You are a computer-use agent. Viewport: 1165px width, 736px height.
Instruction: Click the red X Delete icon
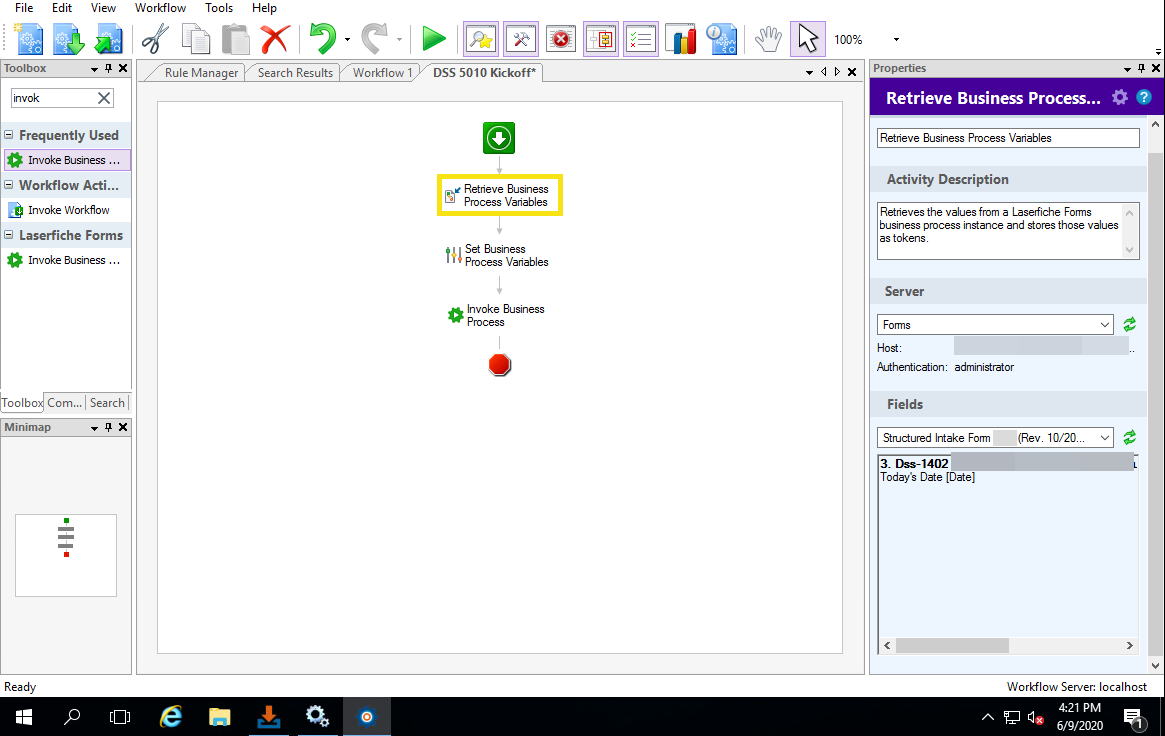[x=274, y=40]
